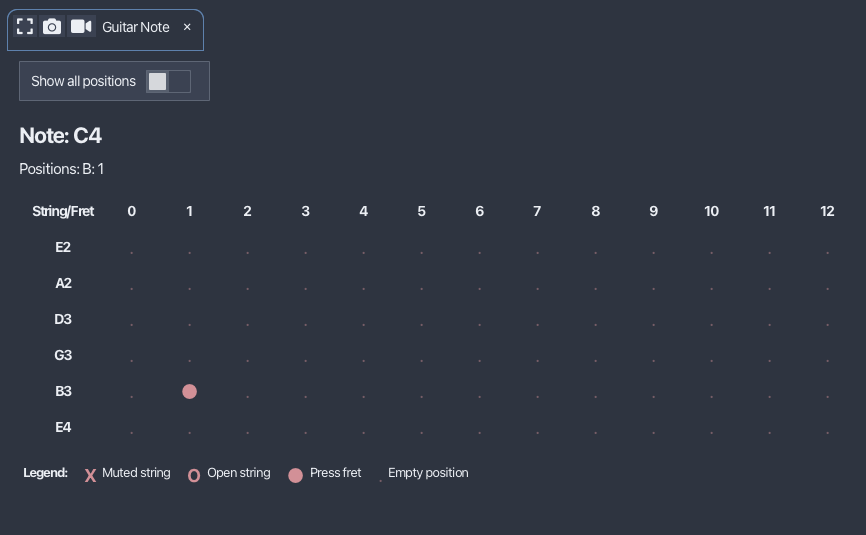Click the fullscreen expand icon
The height and width of the screenshot is (535, 866).
click(x=25, y=27)
